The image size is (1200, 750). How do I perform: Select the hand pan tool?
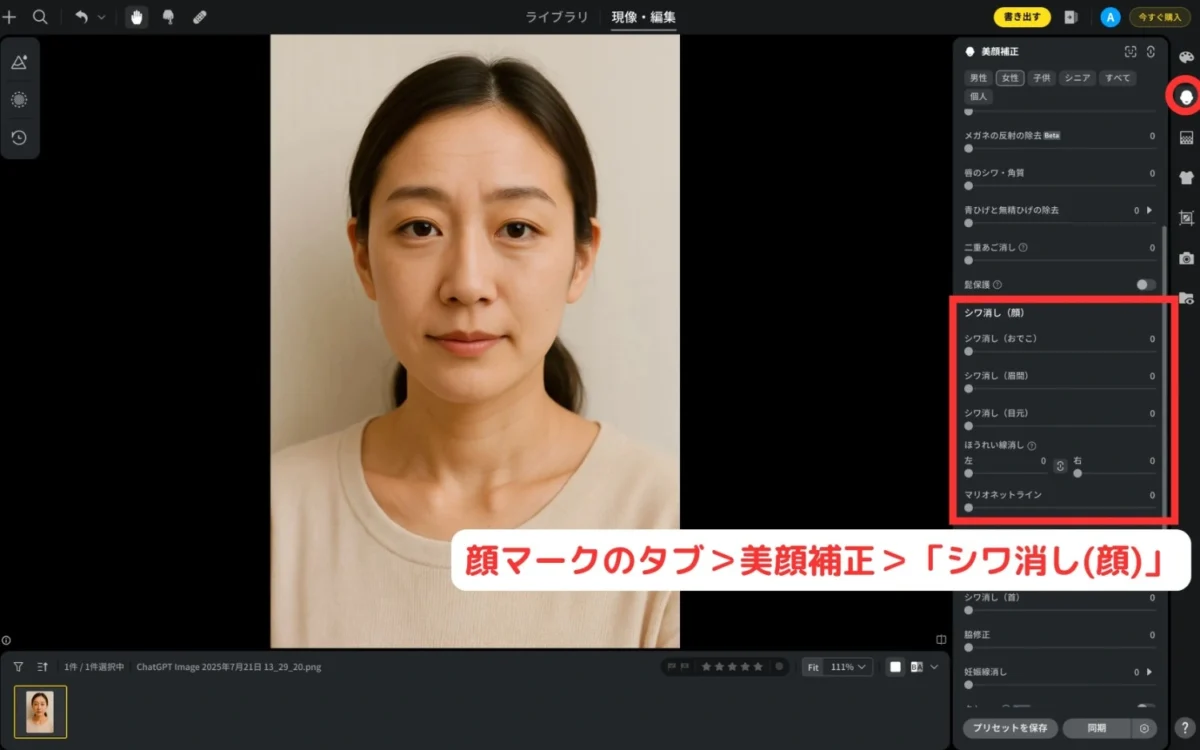[137, 17]
